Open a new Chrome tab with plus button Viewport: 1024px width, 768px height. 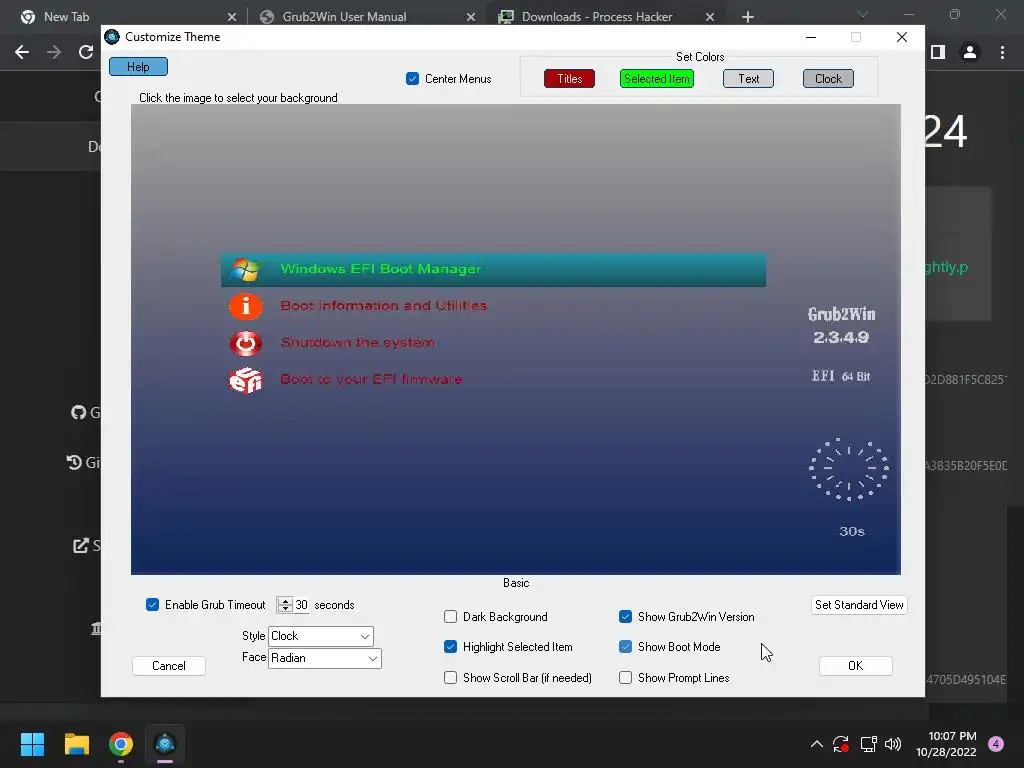pyautogui.click(x=748, y=17)
